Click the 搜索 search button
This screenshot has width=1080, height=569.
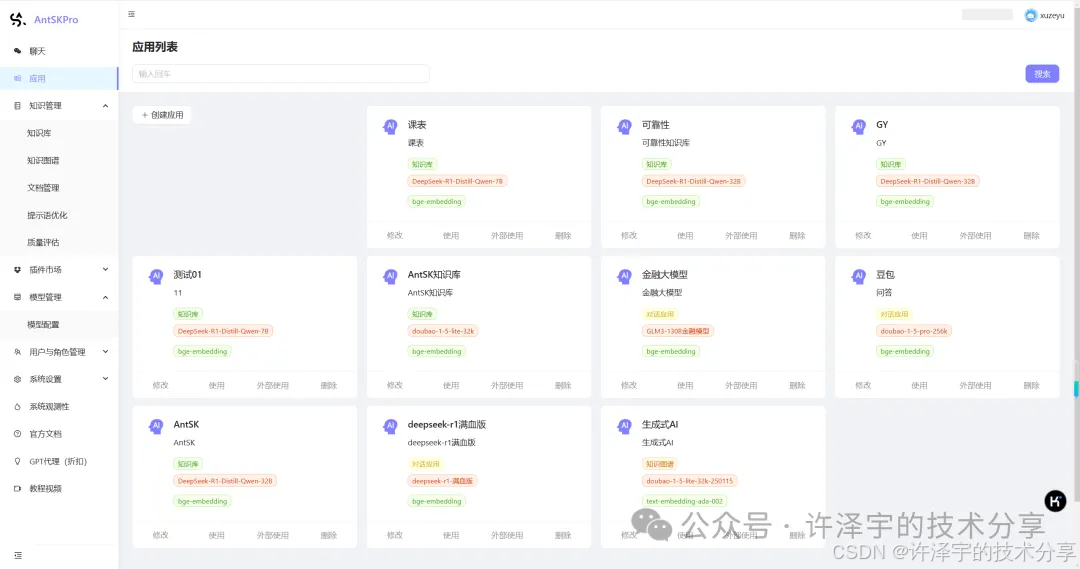point(1042,74)
